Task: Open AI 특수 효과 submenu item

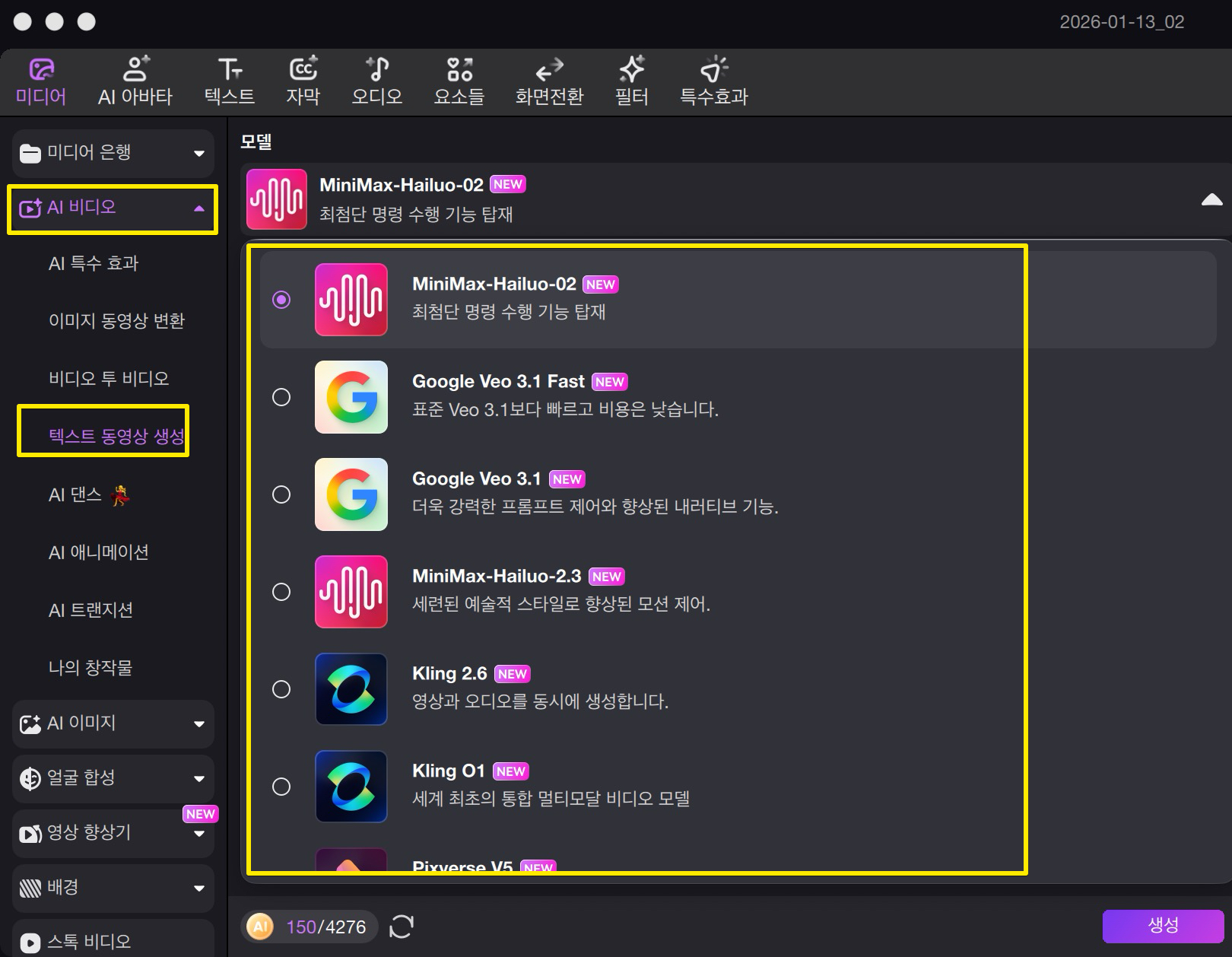Action: (x=94, y=263)
